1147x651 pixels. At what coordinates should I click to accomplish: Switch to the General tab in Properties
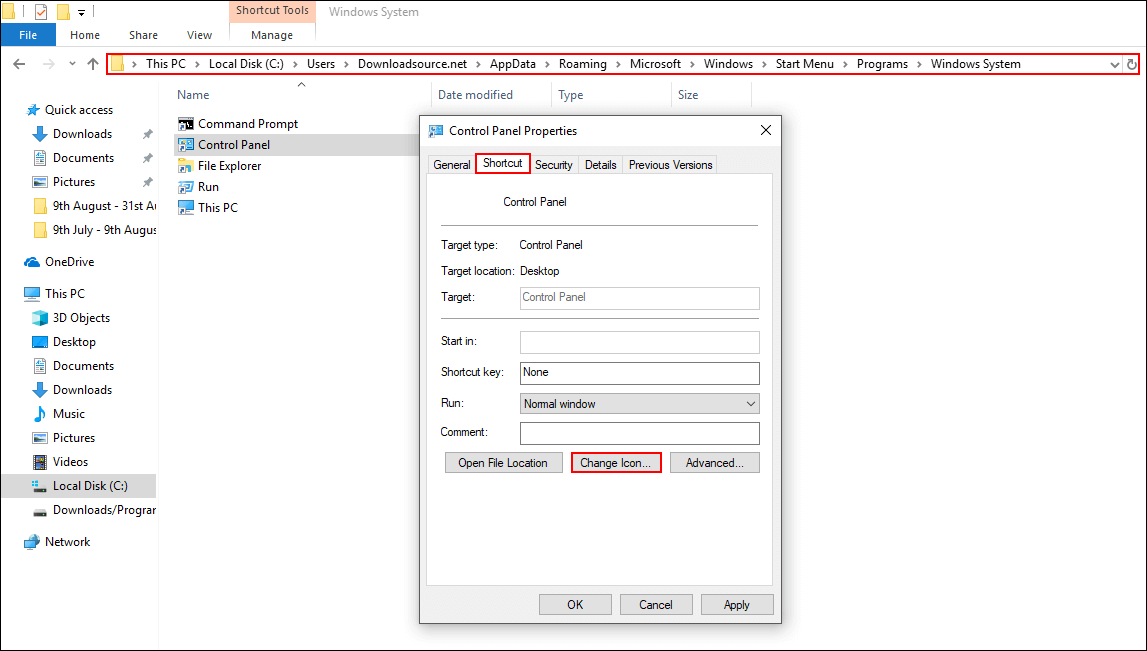(x=452, y=165)
